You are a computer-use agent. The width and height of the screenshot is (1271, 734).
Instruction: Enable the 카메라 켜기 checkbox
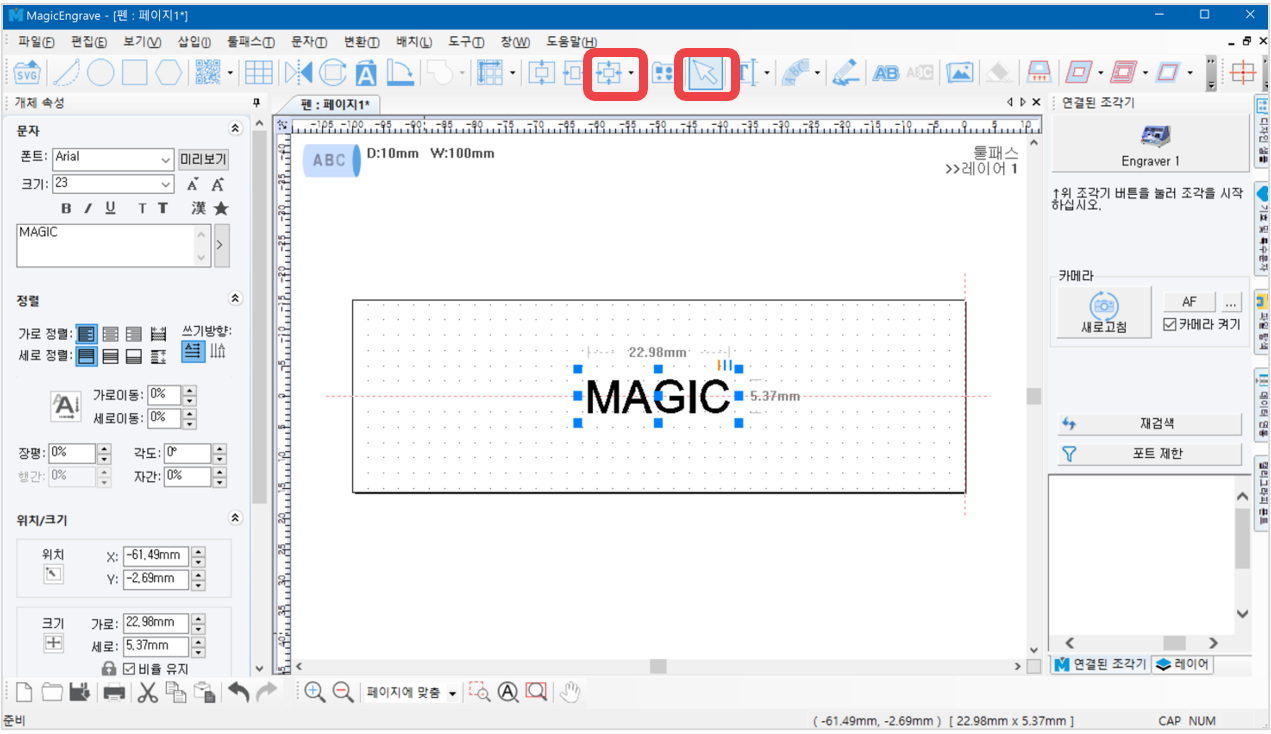tap(1171, 324)
